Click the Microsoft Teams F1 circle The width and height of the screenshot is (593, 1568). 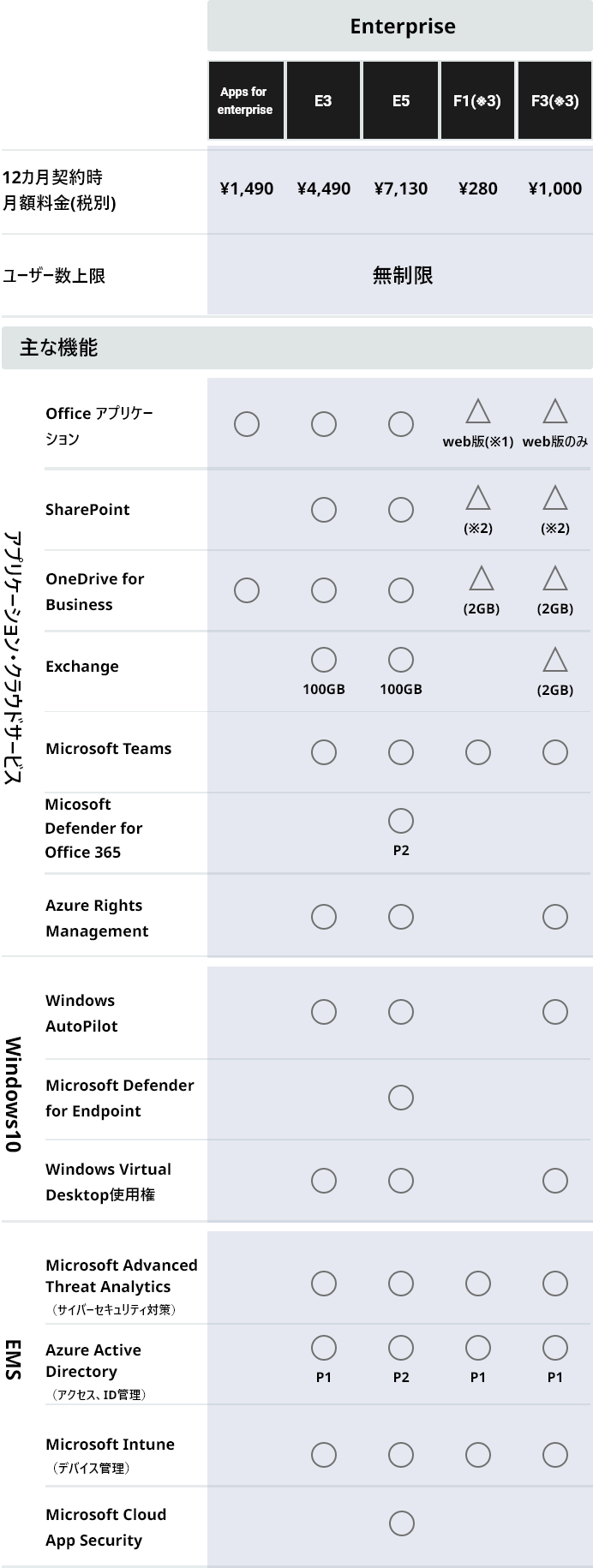(x=478, y=752)
